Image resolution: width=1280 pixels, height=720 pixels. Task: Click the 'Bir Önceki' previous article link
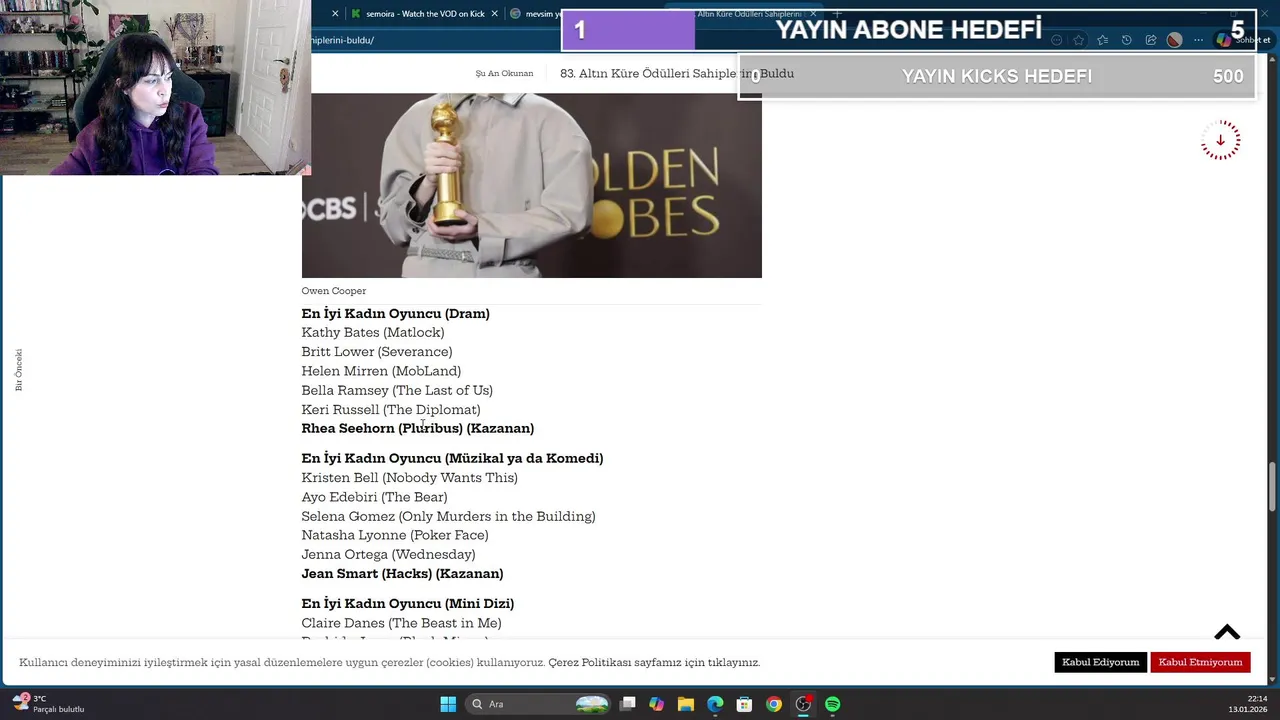coord(19,370)
